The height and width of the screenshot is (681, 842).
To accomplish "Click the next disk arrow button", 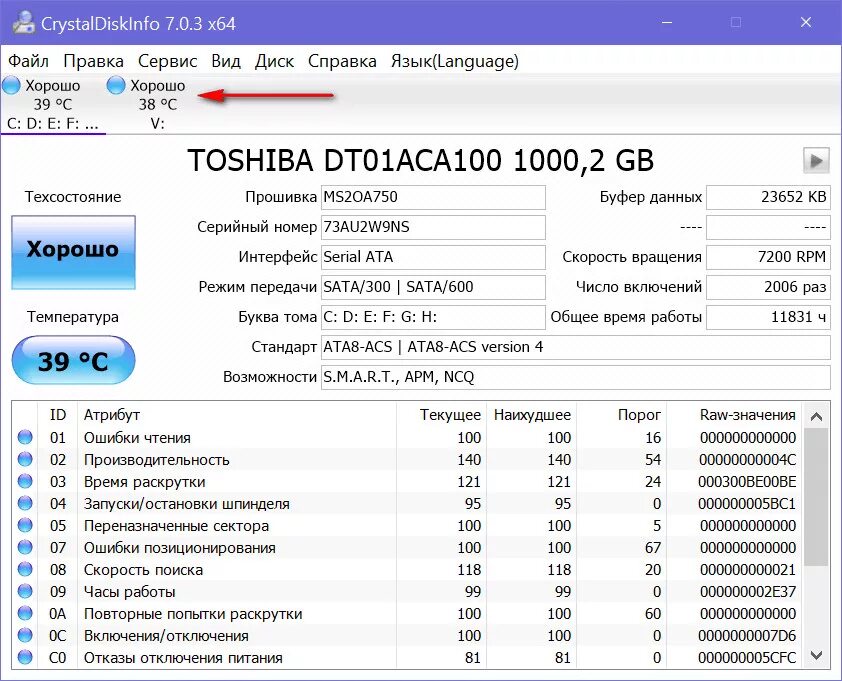I will point(816,160).
